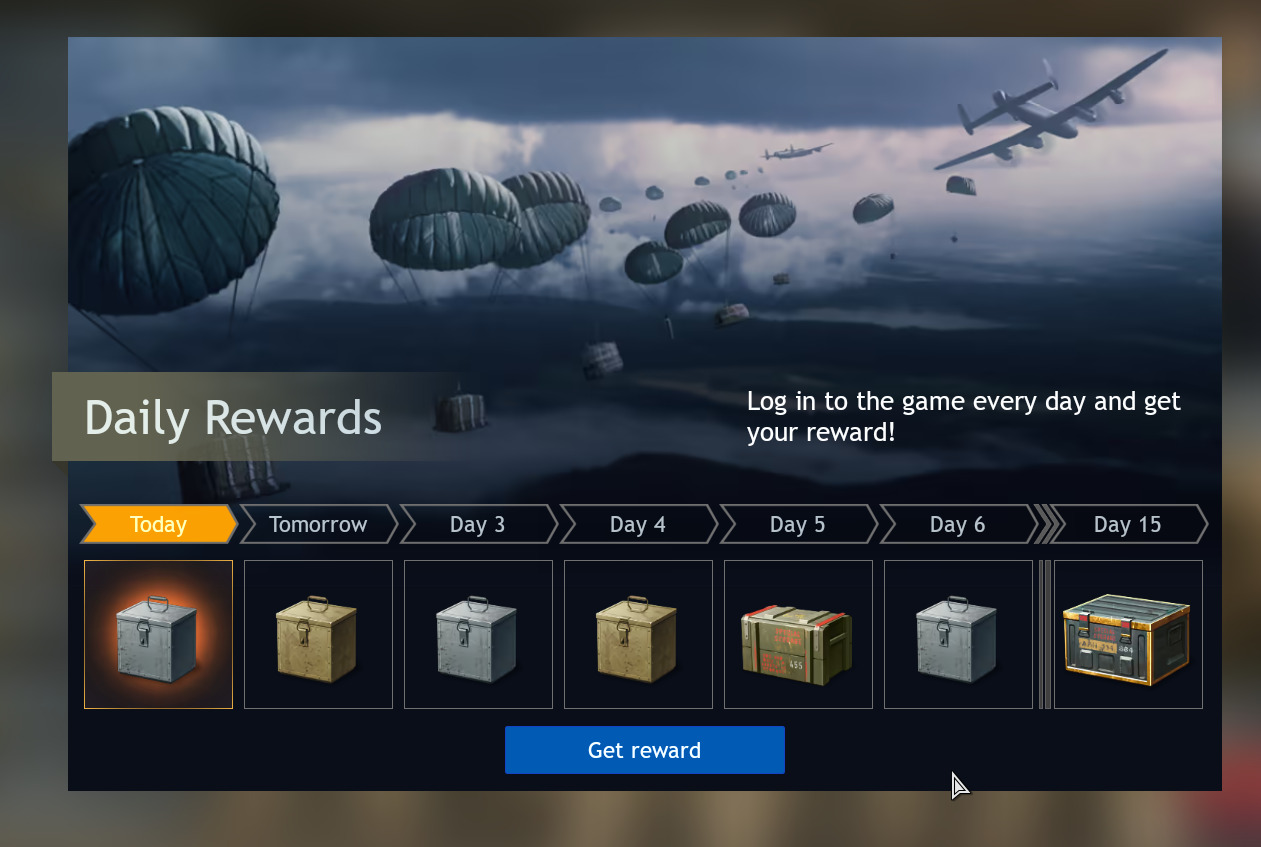Jump to the Day 15 tab
Image resolution: width=1261 pixels, height=847 pixels.
(x=1129, y=524)
